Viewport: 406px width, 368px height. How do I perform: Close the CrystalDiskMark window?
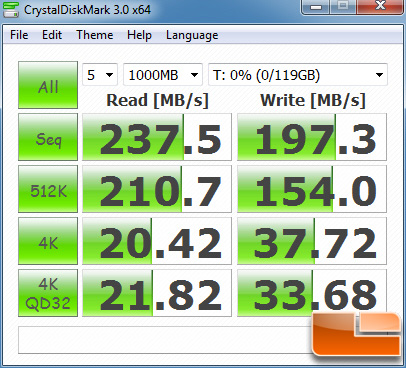pos(380,7)
